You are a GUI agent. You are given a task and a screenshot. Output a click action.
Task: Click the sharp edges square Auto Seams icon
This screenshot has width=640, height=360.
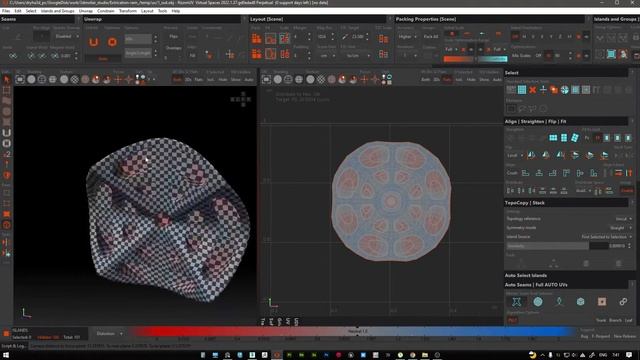pos(602,302)
